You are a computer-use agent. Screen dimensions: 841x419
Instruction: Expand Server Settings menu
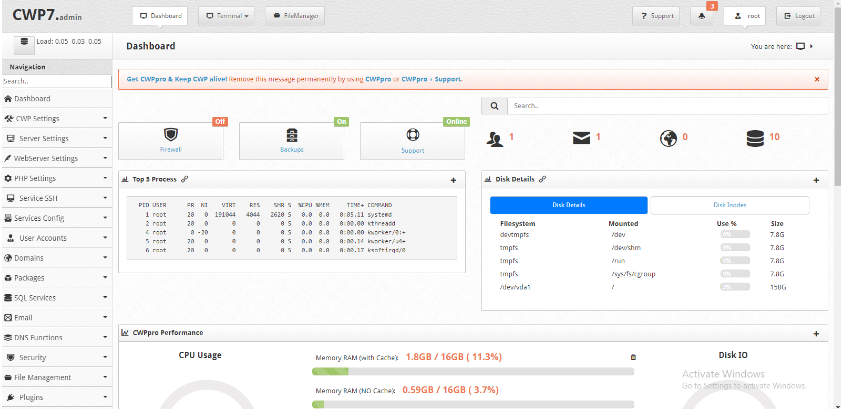(x=56, y=138)
